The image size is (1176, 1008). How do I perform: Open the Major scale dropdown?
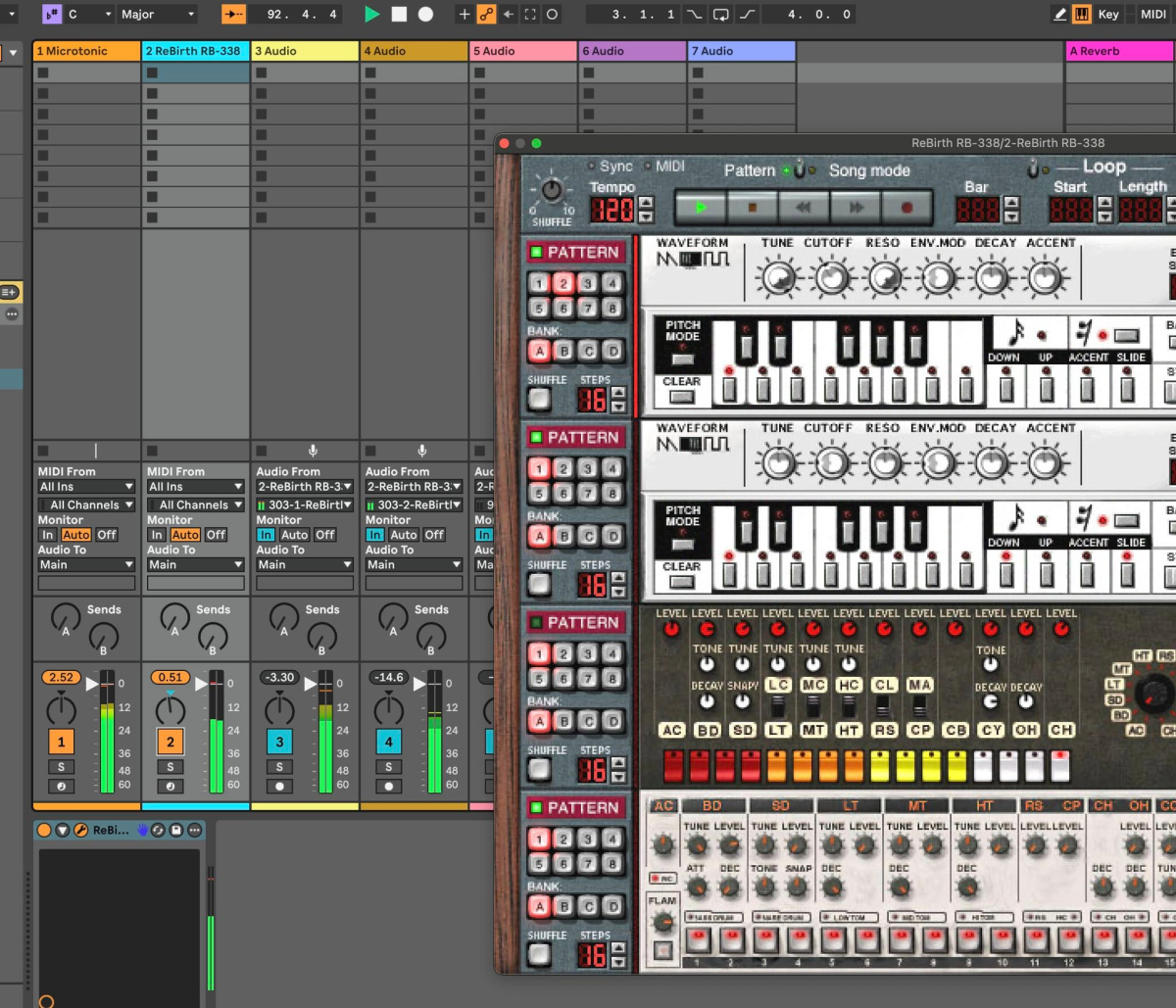pyautogui.click(x=157, y=15)
